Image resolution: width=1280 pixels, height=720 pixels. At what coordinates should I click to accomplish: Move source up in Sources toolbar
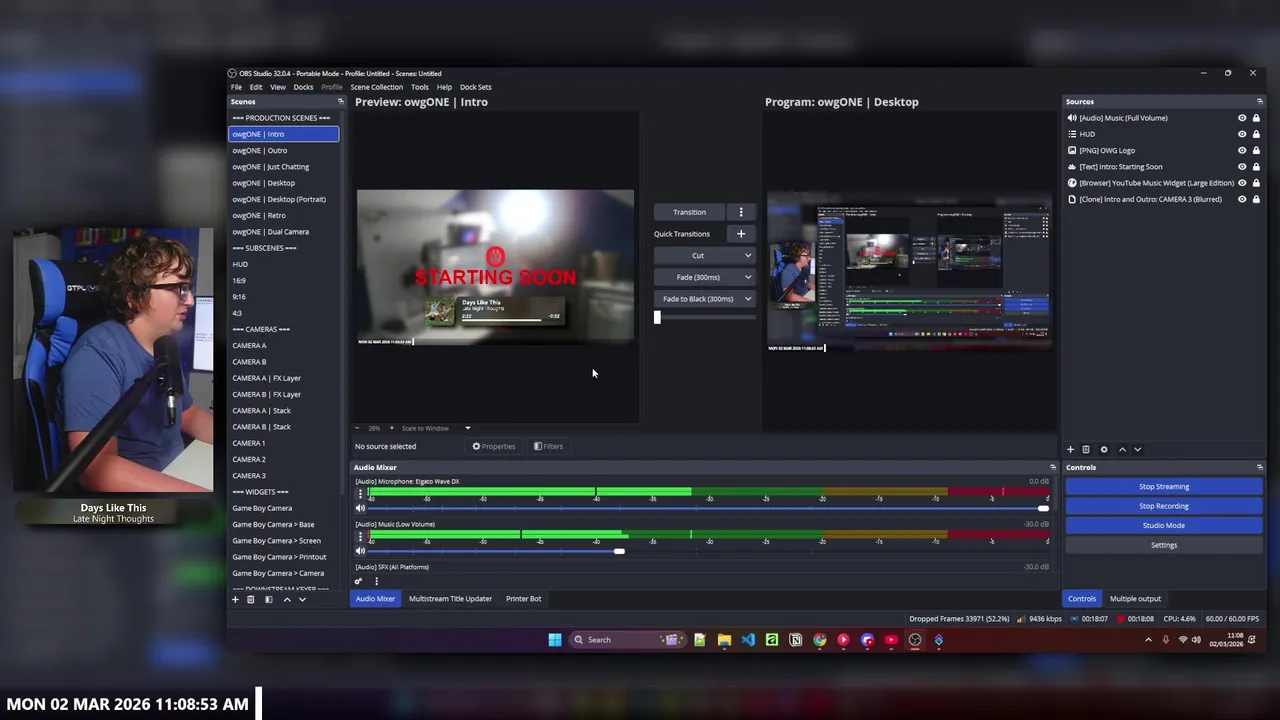click(1122, 450)
